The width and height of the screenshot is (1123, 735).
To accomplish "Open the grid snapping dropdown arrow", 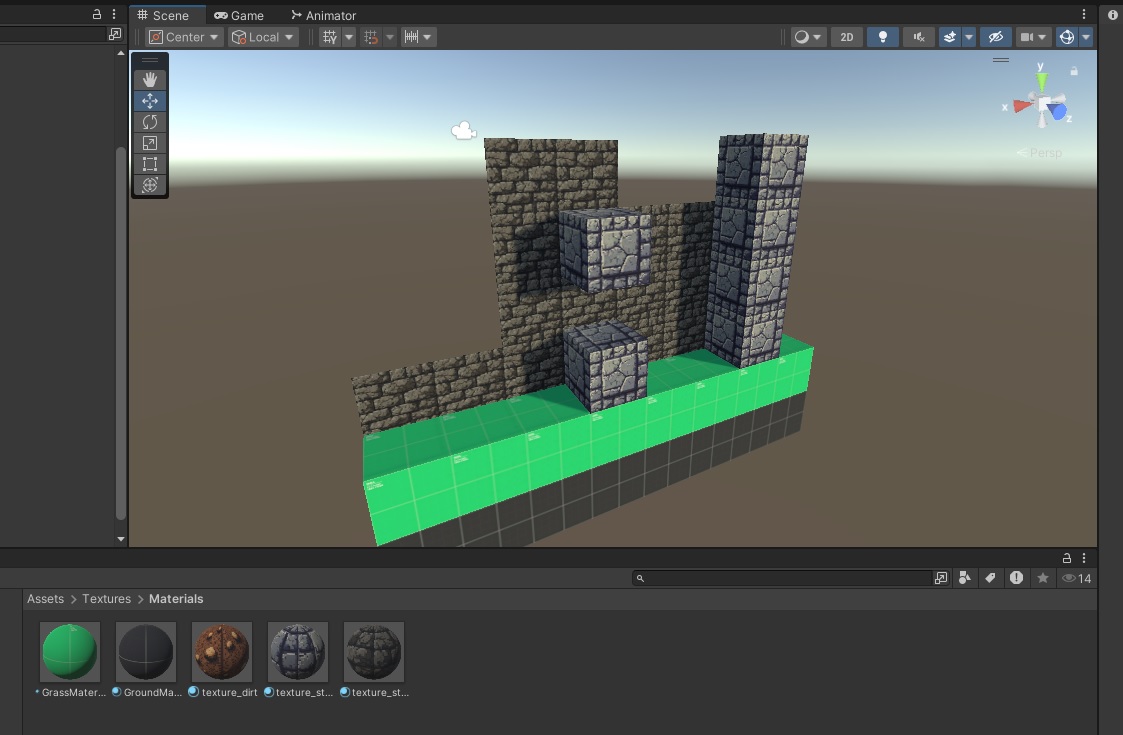I will click(390, 37).
